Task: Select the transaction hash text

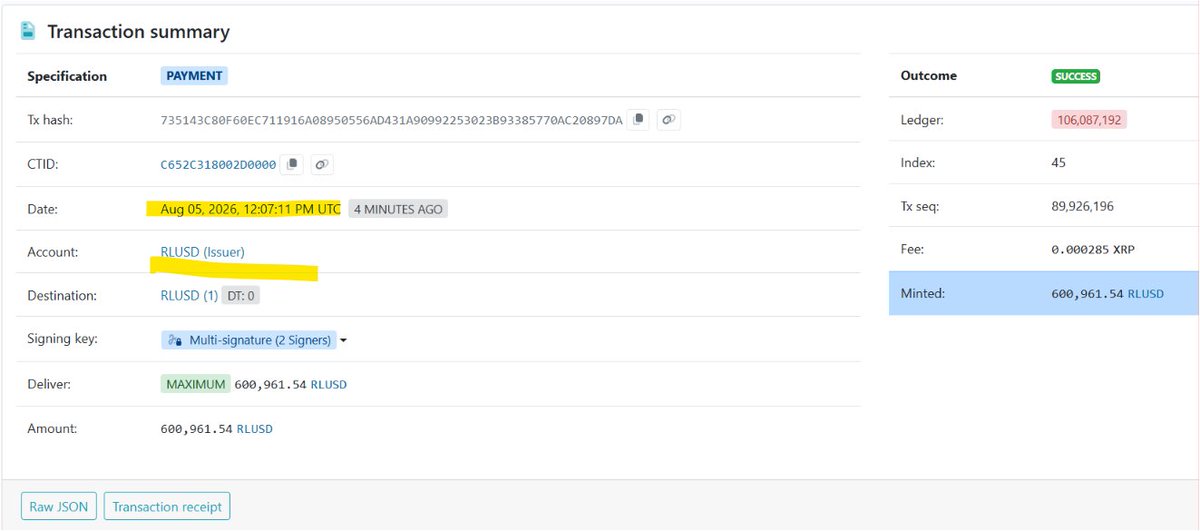Action: coord(391,120)
